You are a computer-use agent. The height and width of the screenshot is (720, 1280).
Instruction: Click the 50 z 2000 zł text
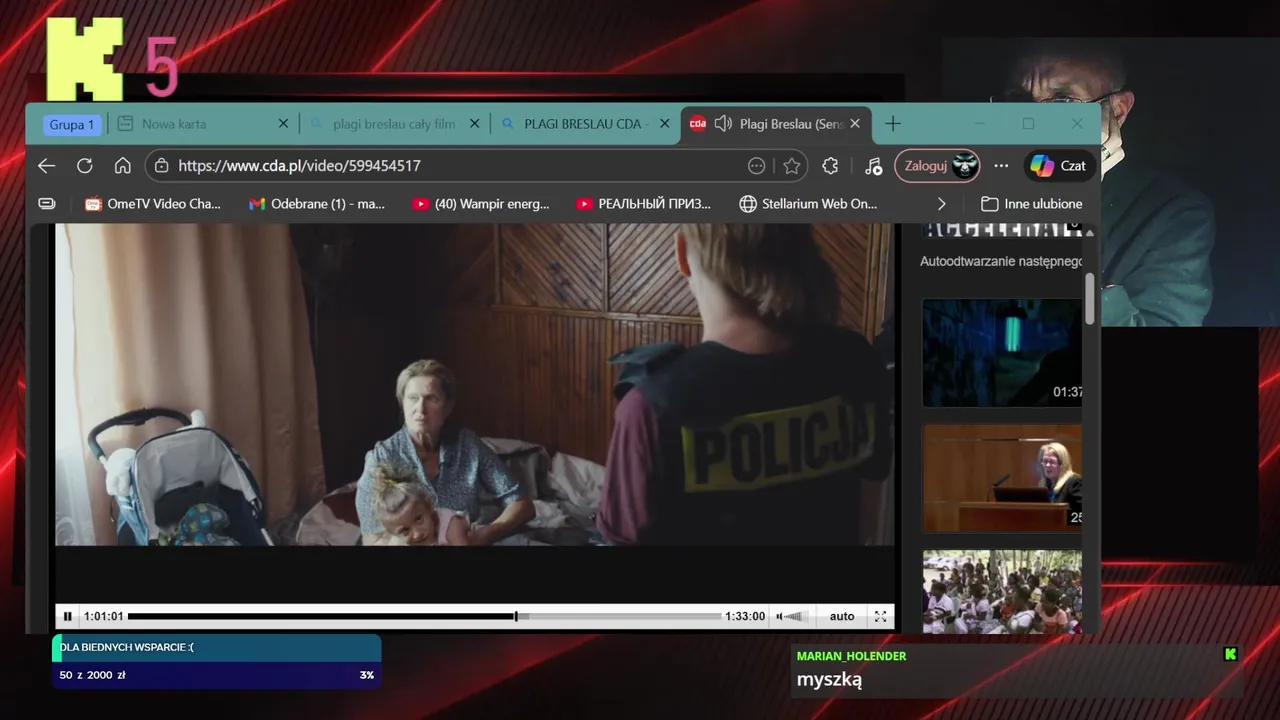[x=92, y=675]
